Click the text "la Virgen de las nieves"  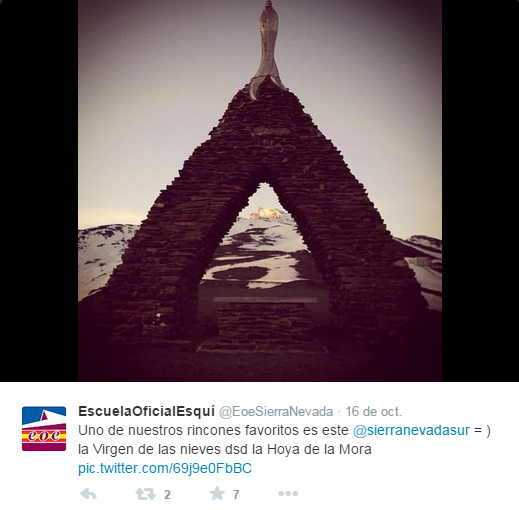[150, 449]
